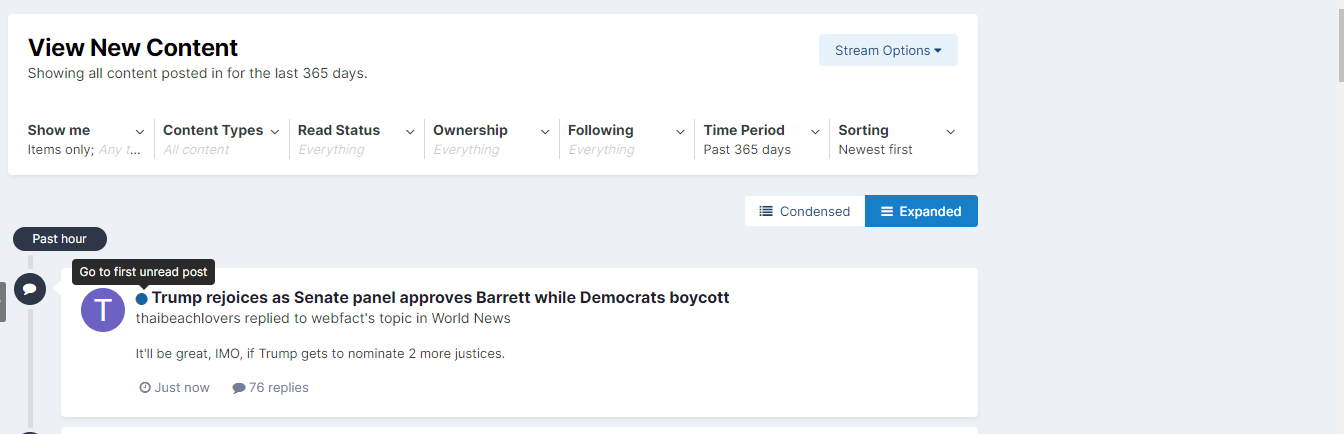Viewport: 1344px width, 434px height.
Task: Open the Stream Options dropdown
Action: pyautogui.click(x=888, y=50)
